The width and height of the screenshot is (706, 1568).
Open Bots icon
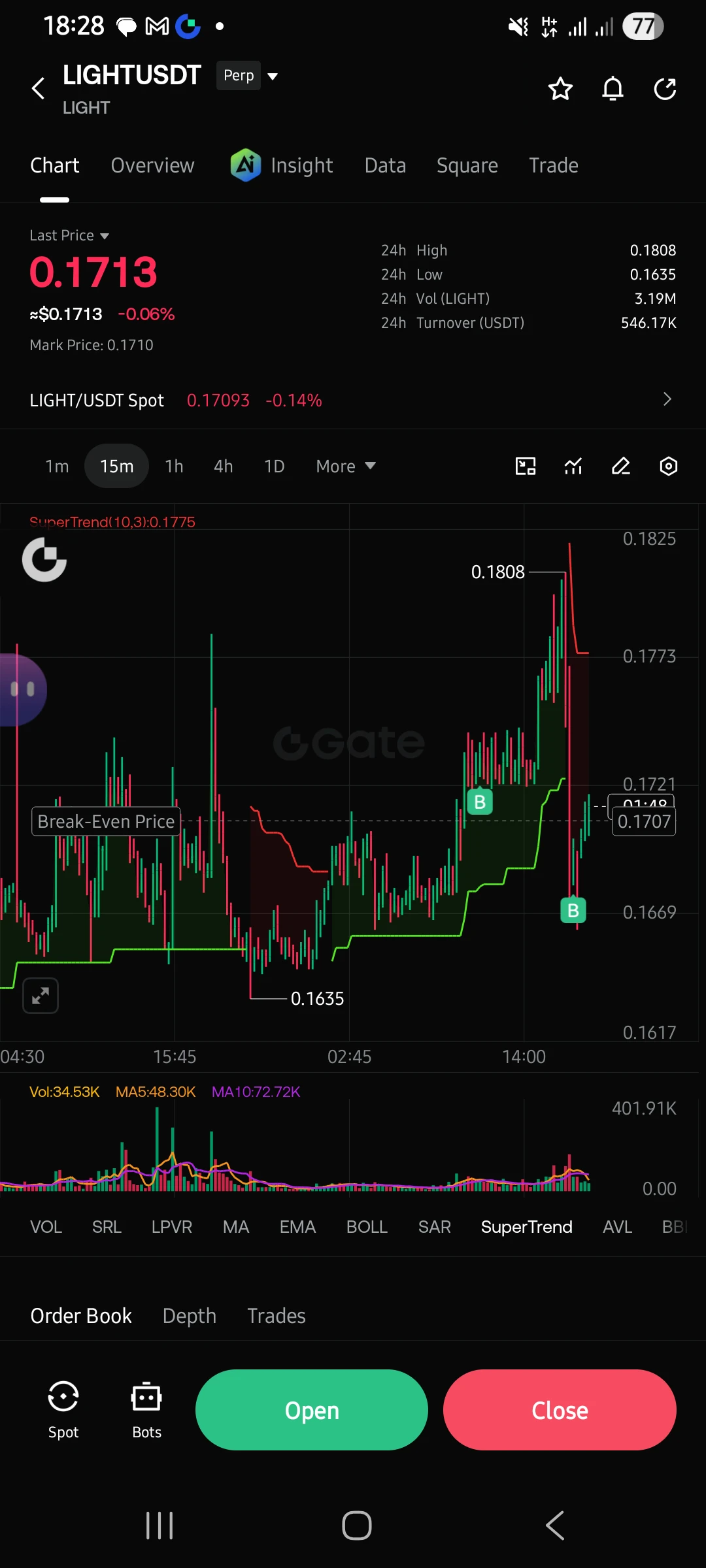tap(146, 1411)
